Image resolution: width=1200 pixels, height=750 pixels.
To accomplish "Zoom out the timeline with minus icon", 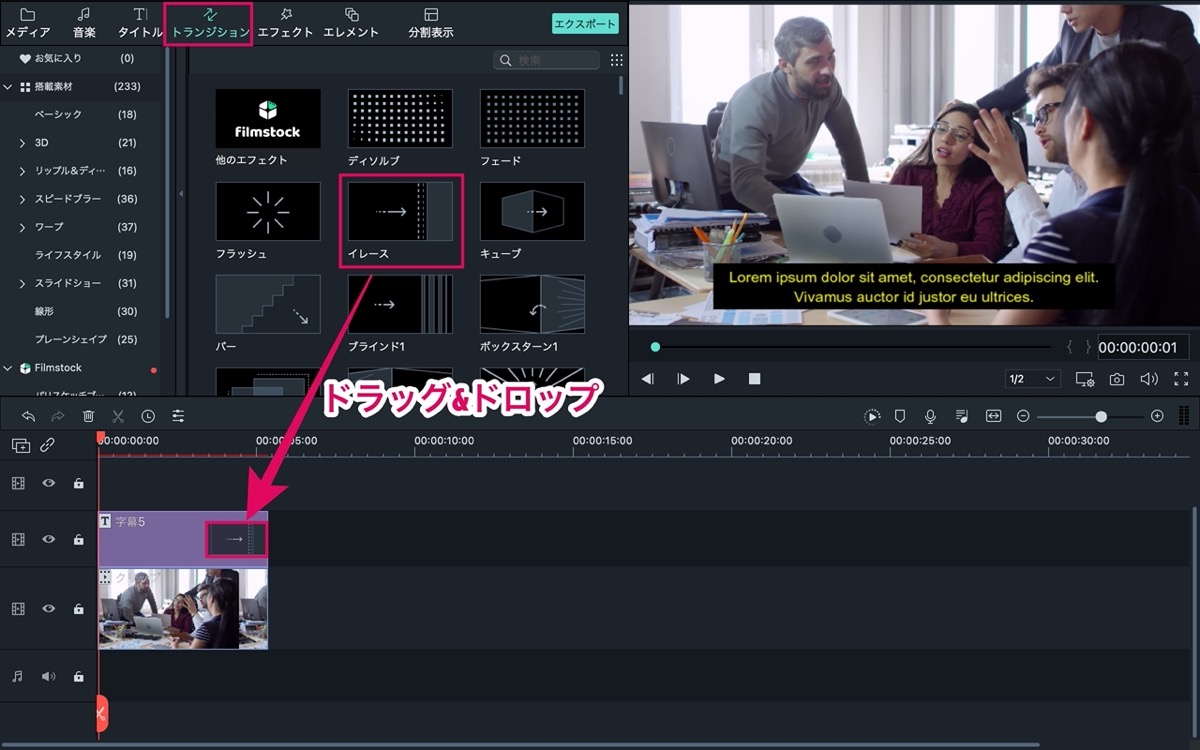I will pyautogui.click(x=1023, y=416).
